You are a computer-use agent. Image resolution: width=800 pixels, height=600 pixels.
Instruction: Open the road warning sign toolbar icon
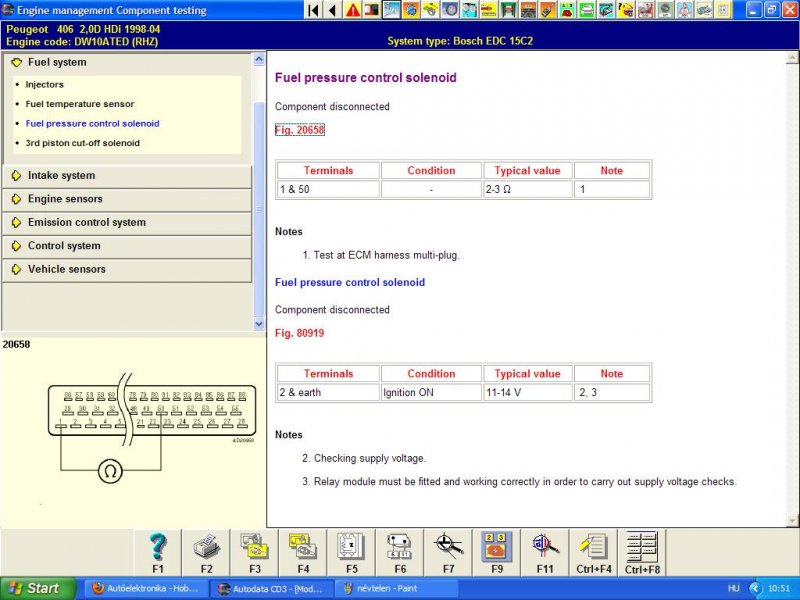click(684, 10)
